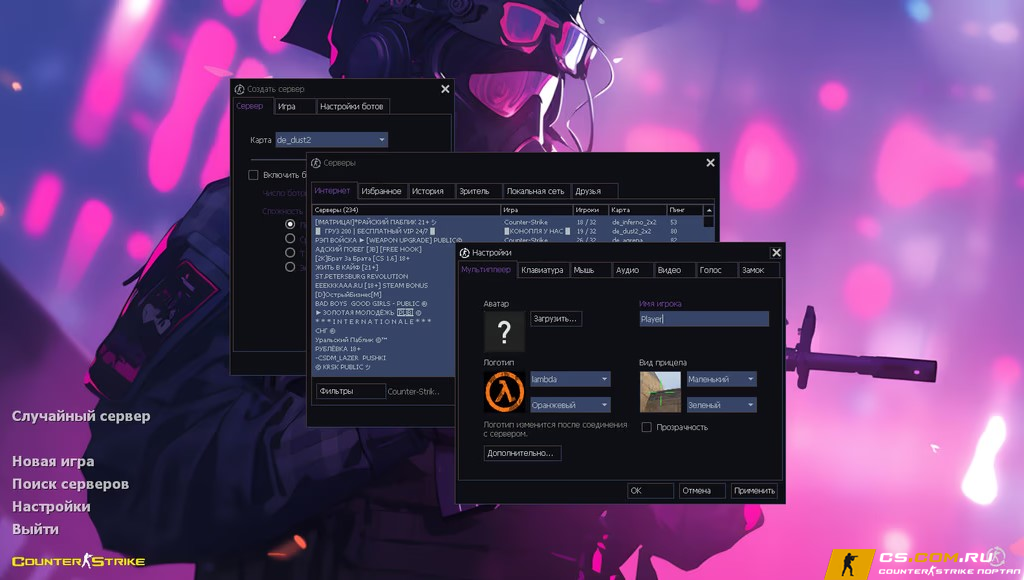
Task: Sort servers by the Карта column
Action: pos(637,210)
